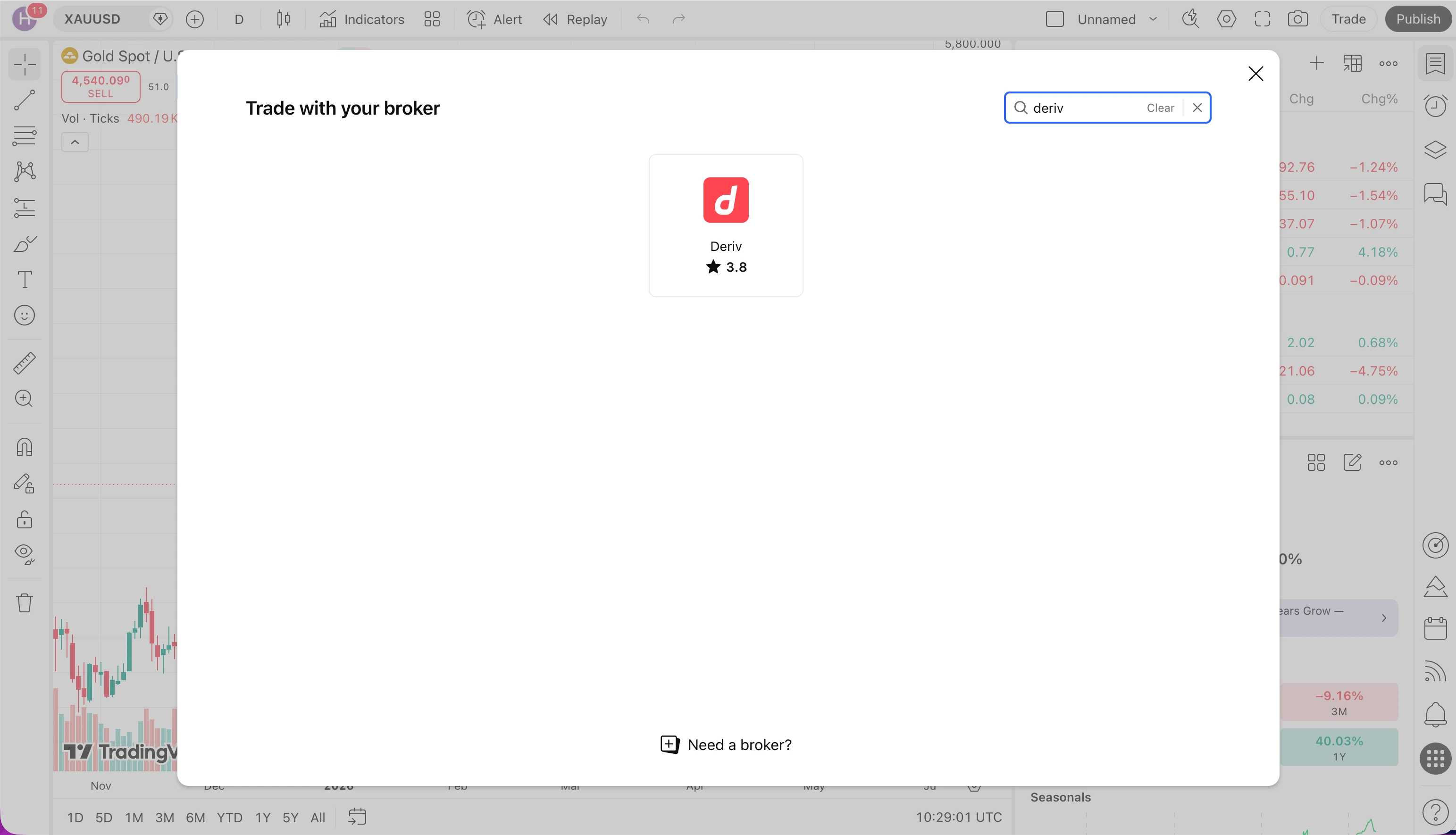This screenshot has height=835, width=1456.
Task: Open the candlestick chart type menu
Action: (283, 19)
